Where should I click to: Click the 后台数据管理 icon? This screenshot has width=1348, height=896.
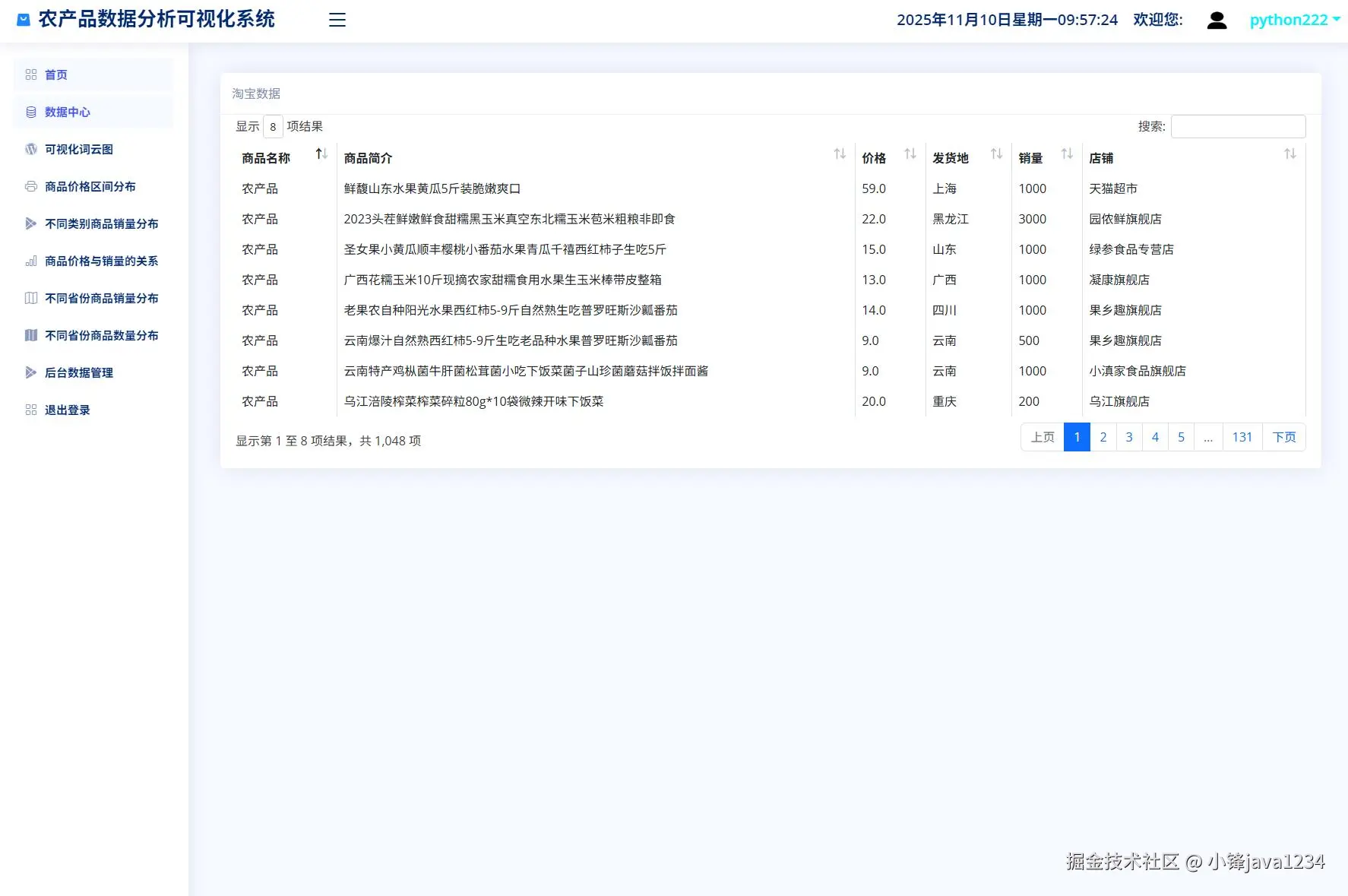pyautogui.click(x=31, y=372)
